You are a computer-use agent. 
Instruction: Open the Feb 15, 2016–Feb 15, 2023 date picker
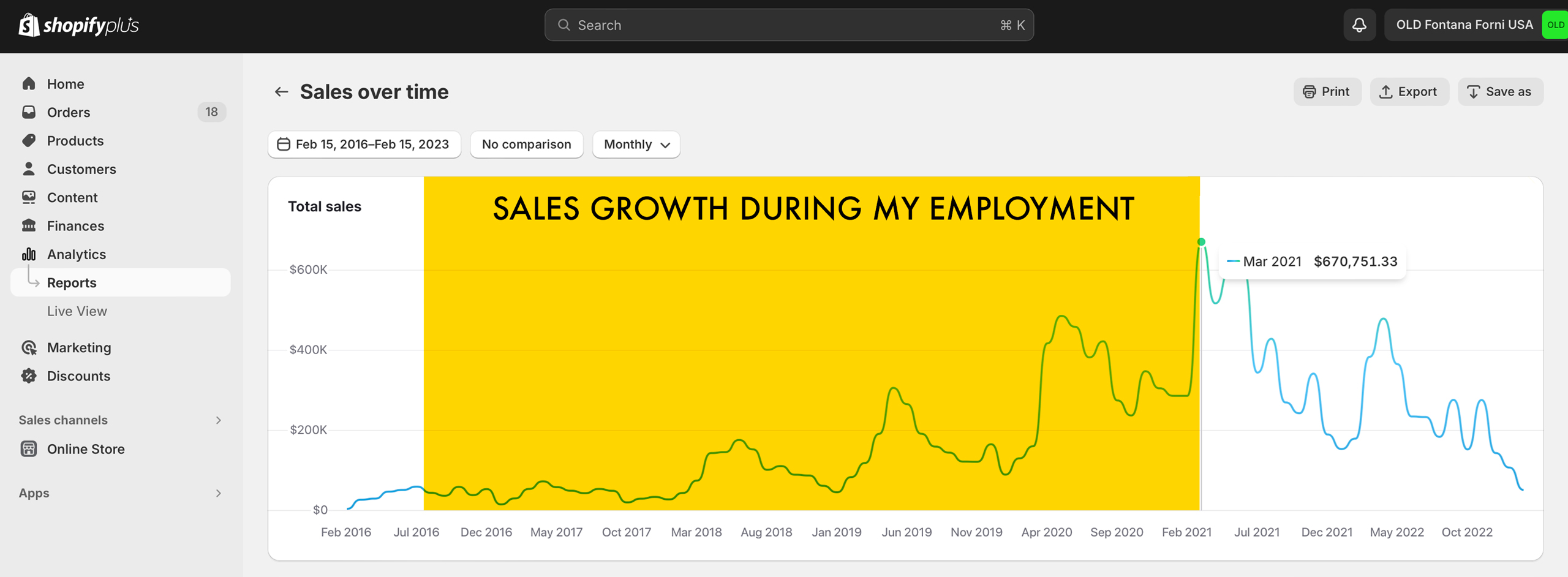[x=364, y=145]
